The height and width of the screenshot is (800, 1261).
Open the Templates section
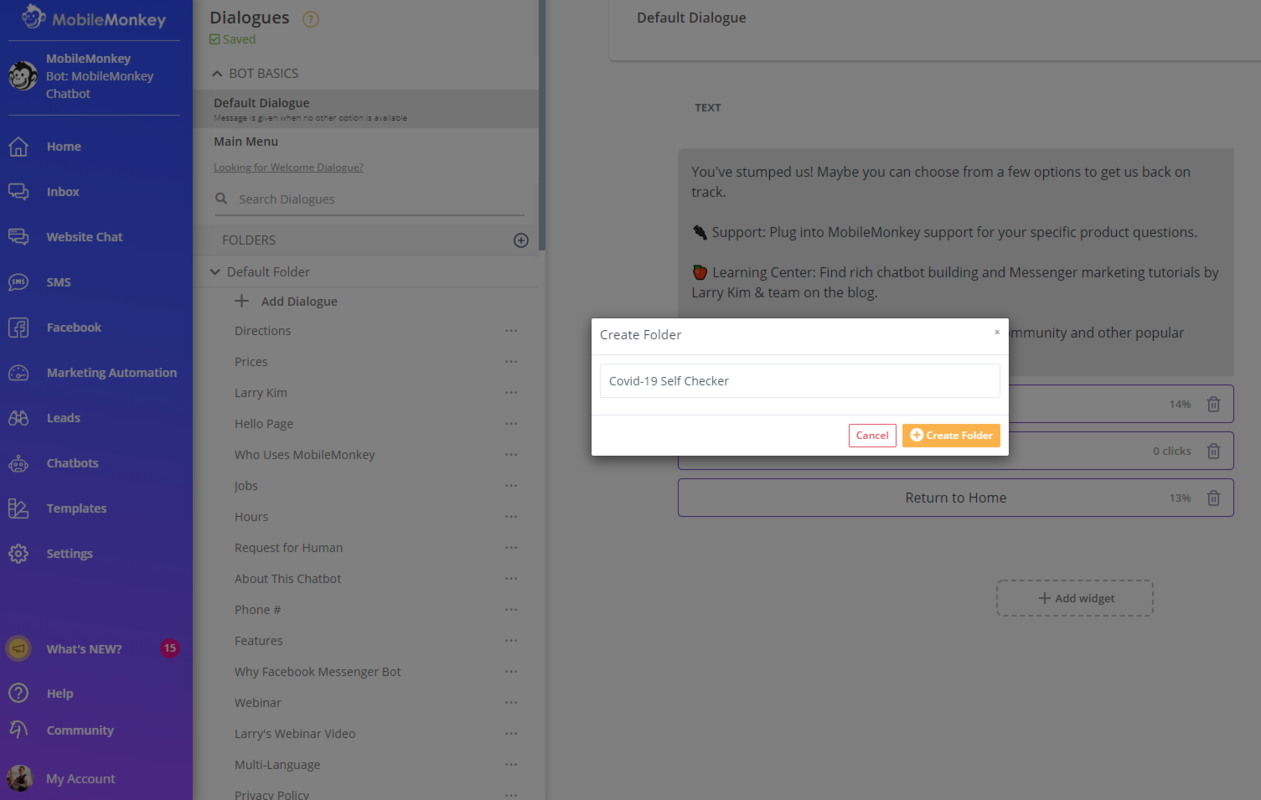click(x=77, y=508)
